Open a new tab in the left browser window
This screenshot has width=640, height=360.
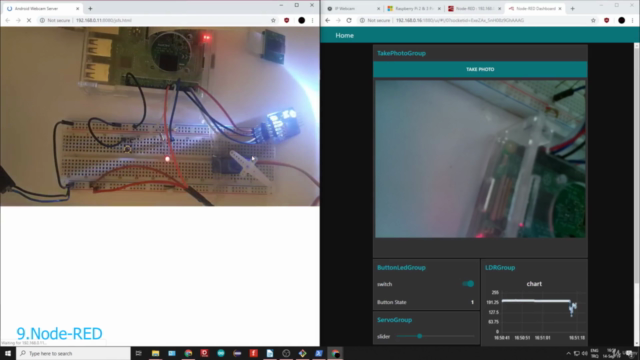tap(90, 9)
